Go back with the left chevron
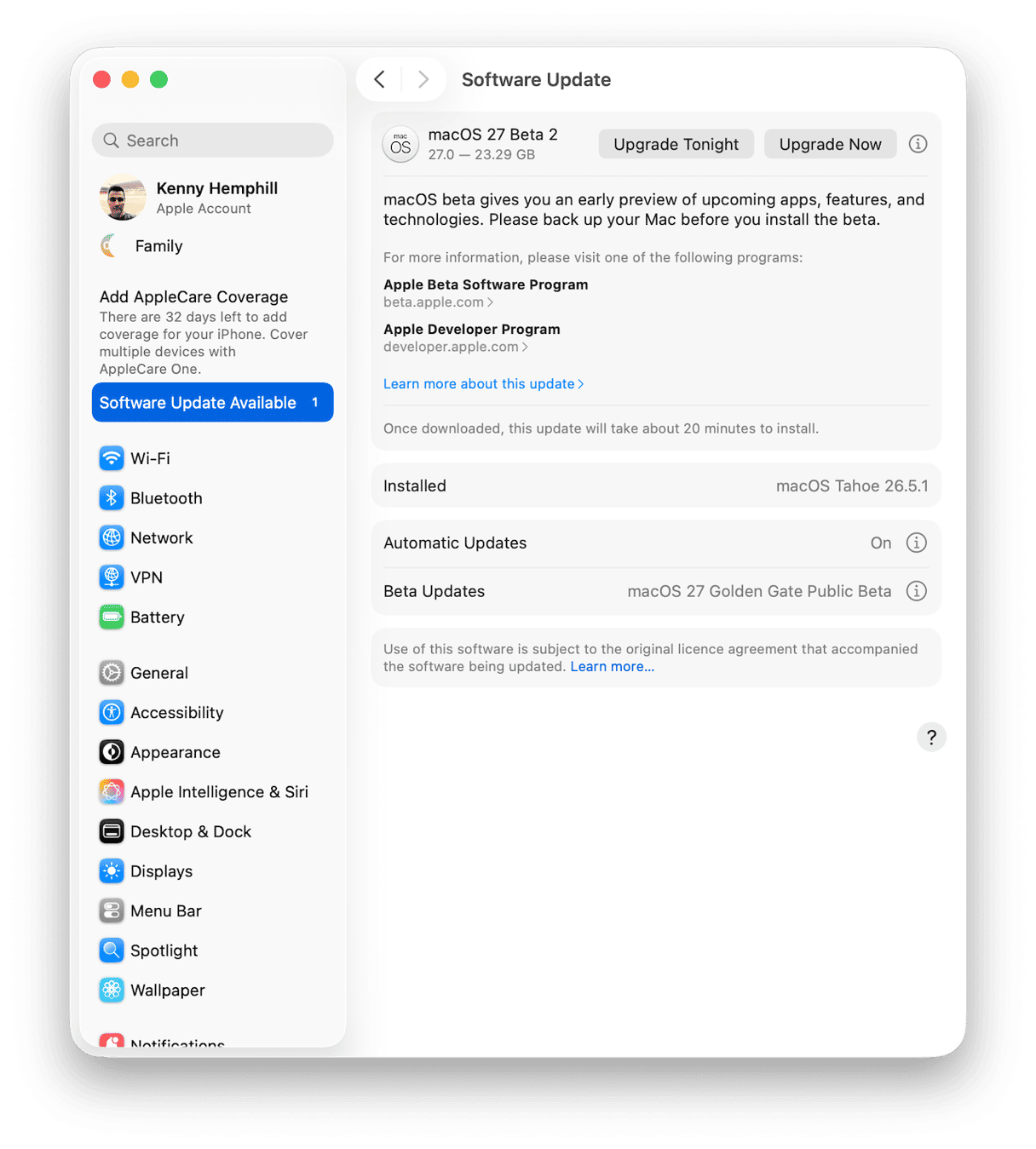Screen dimensions: 1036x1149 tap(380, 79)
